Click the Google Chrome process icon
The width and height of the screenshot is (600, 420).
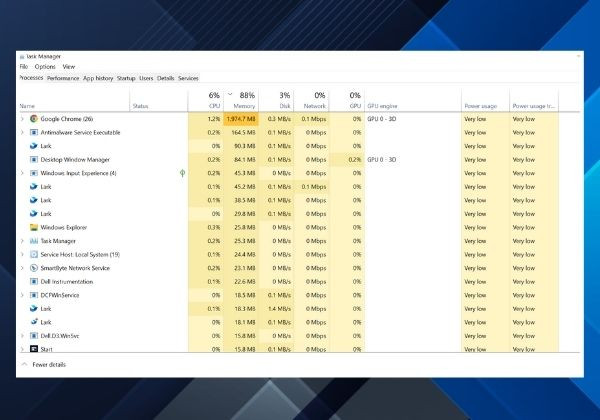pos(34,119)
